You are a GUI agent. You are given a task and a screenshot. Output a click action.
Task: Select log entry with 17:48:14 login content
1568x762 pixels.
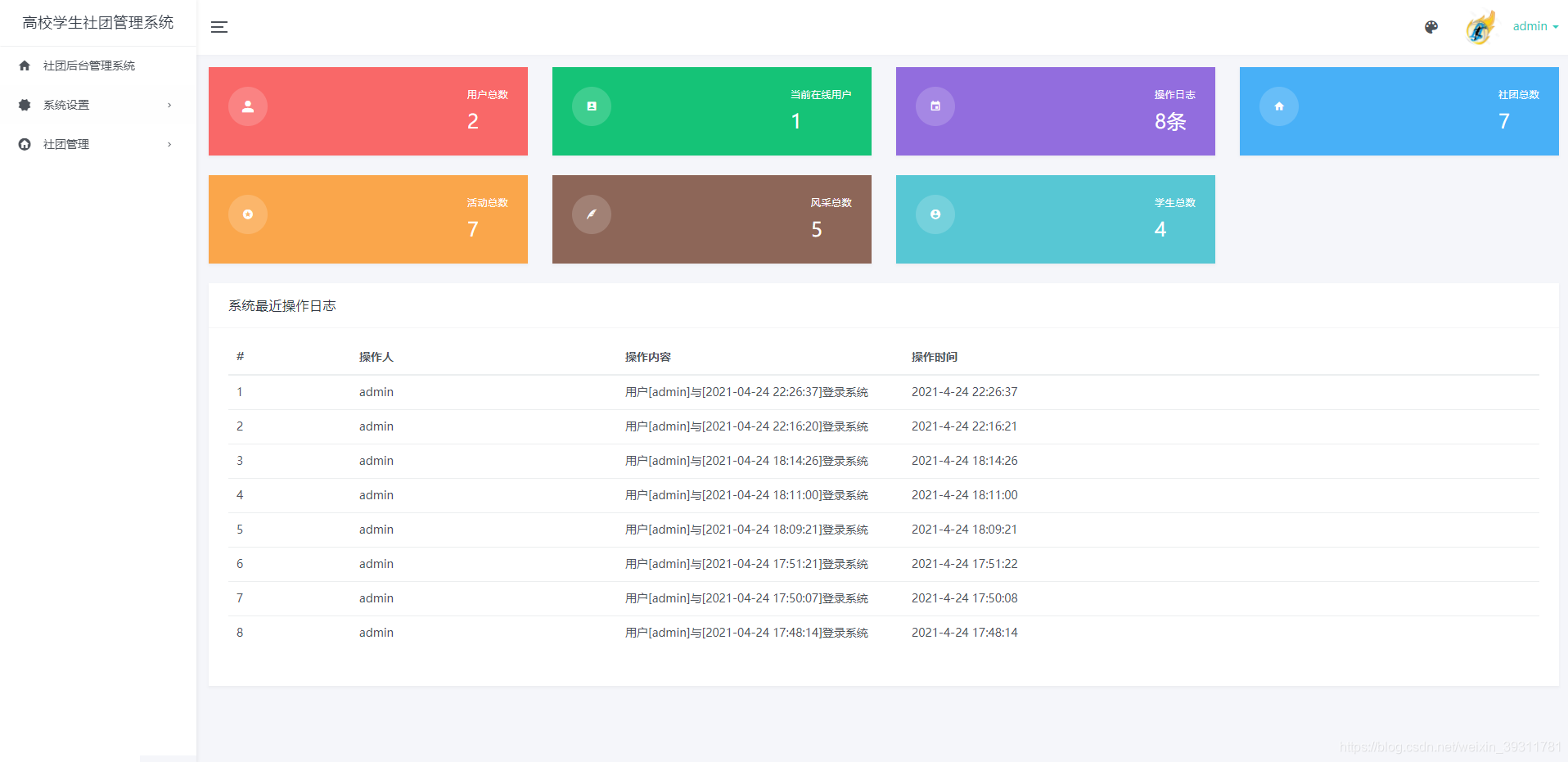746,633
